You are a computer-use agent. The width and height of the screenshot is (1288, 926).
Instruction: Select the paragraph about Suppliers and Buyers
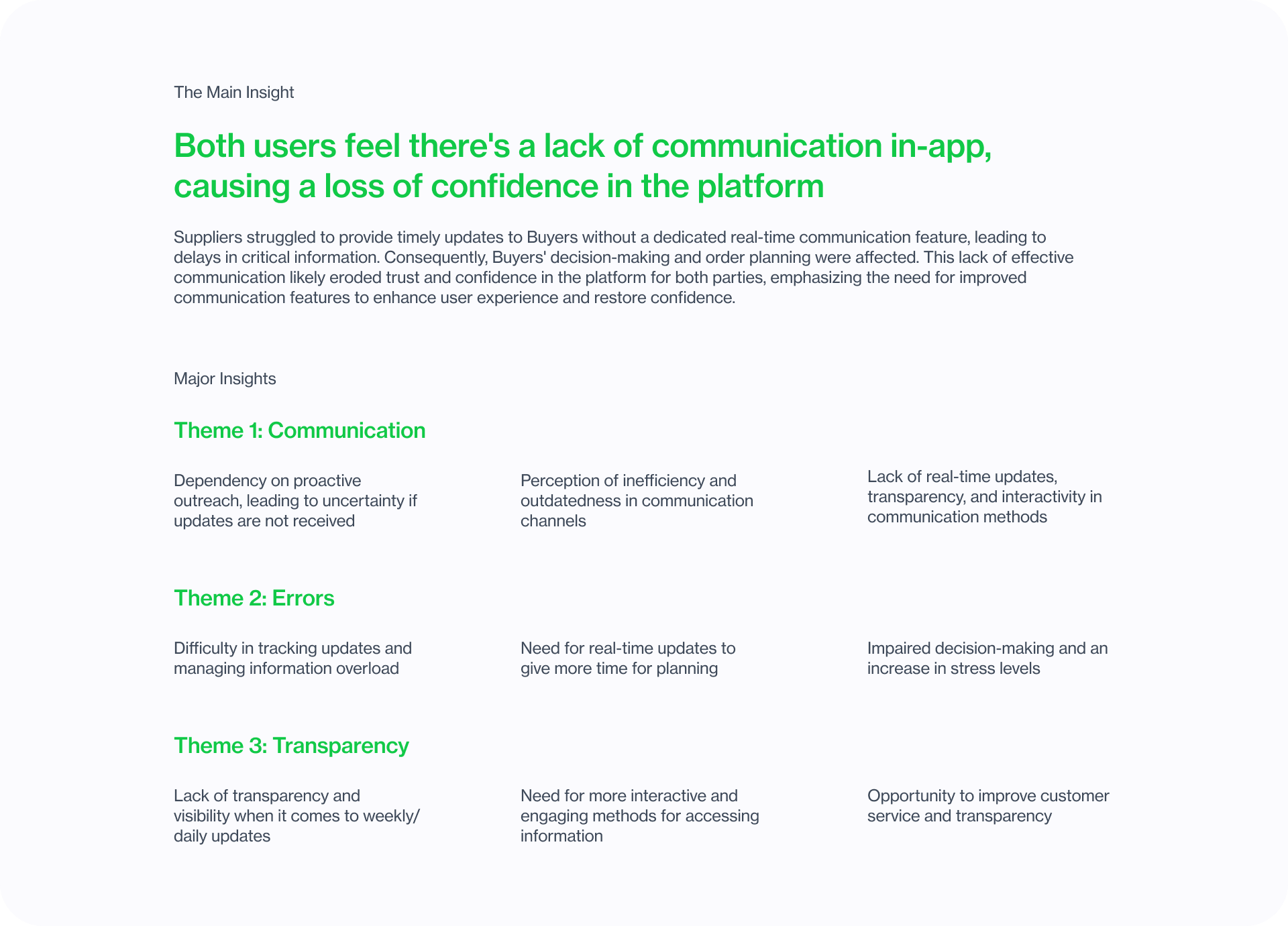coord(623,268)
